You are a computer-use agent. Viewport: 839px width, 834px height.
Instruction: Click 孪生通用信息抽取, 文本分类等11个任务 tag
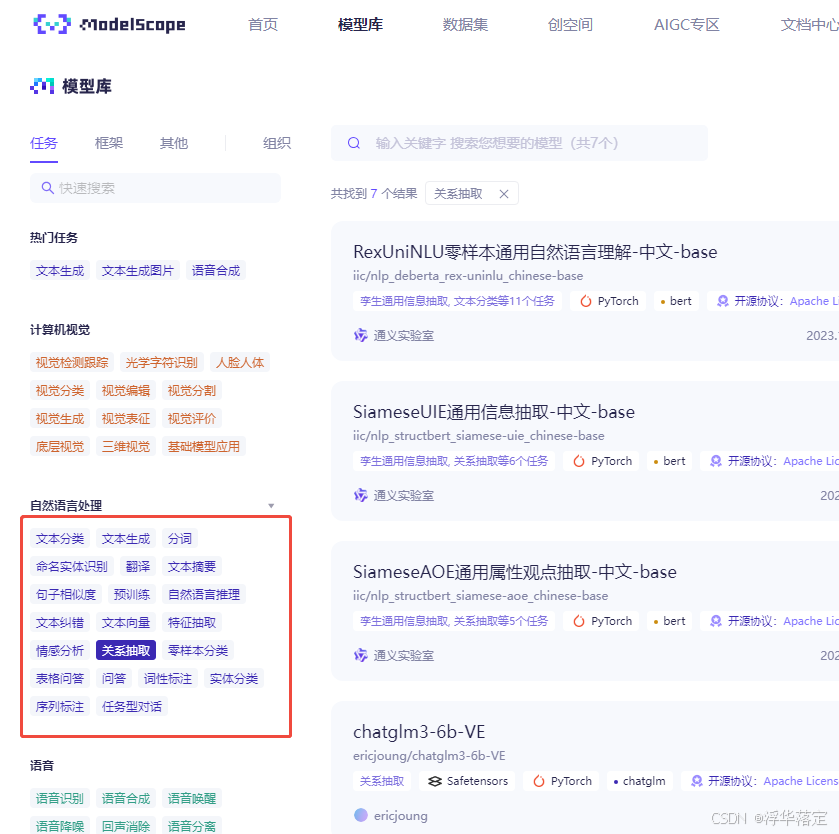(457, 301)
